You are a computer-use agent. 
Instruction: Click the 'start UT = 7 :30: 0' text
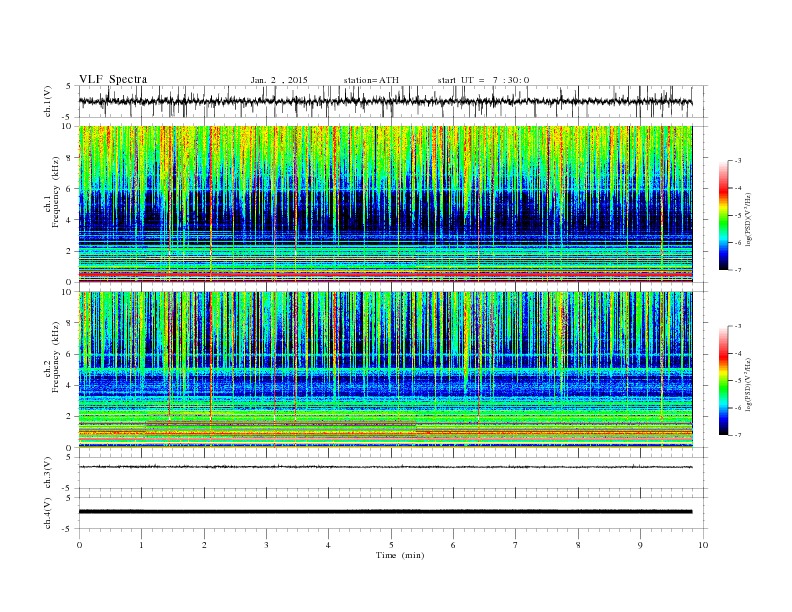(483, 80)
